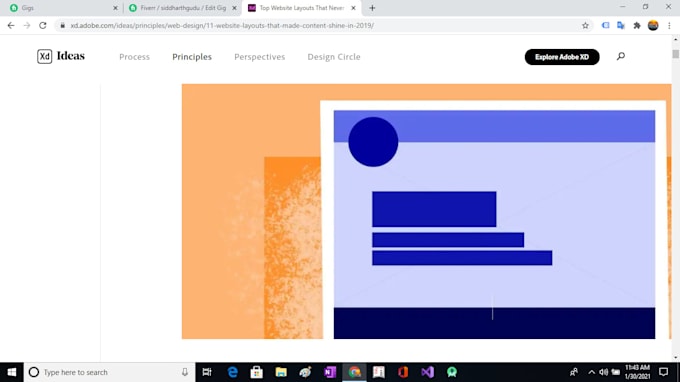Click the browser forward arrow
This screenshot has width=680, height=382.
(x=27, y=26)
